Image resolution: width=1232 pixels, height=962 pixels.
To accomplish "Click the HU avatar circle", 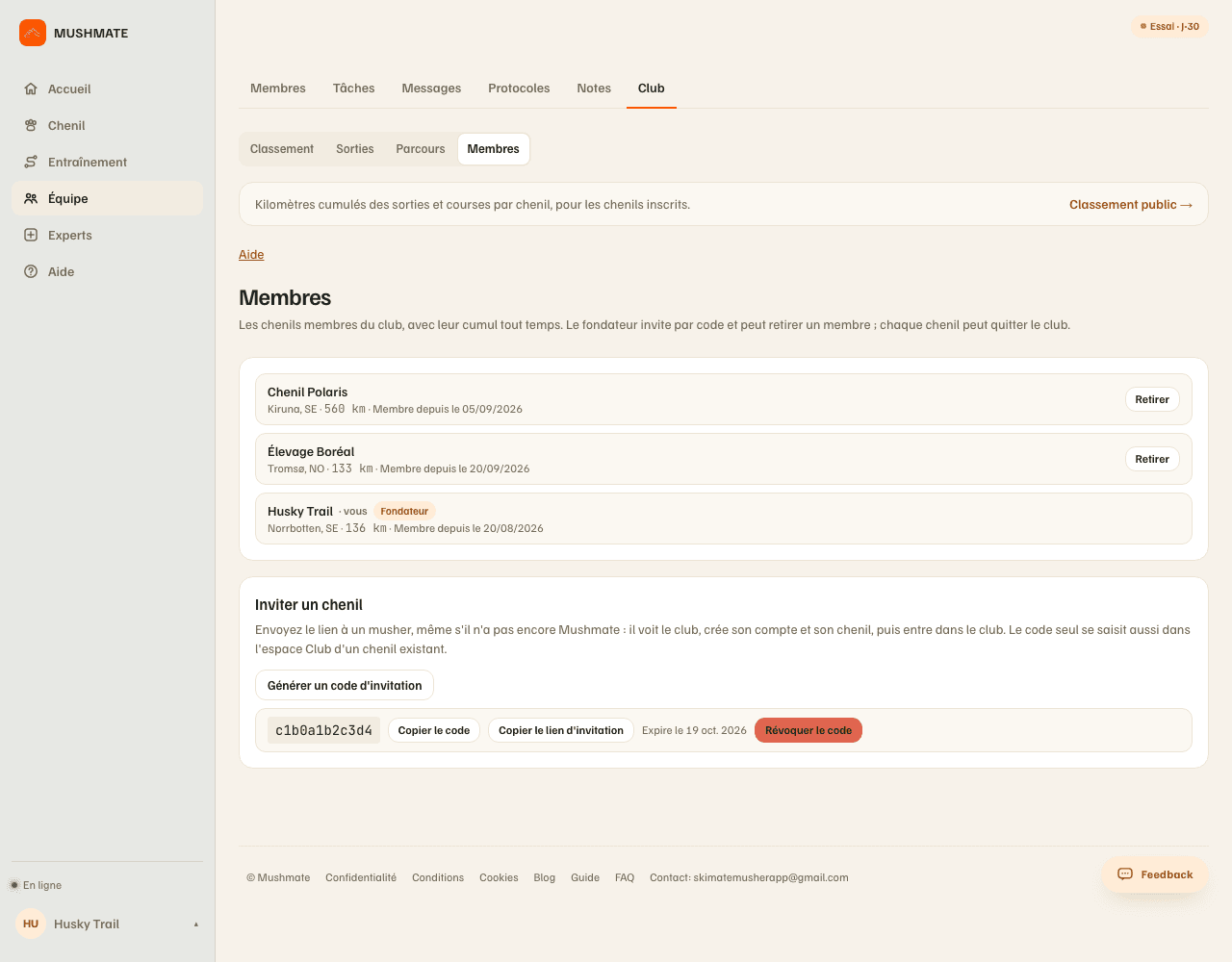I will [31, 924].
